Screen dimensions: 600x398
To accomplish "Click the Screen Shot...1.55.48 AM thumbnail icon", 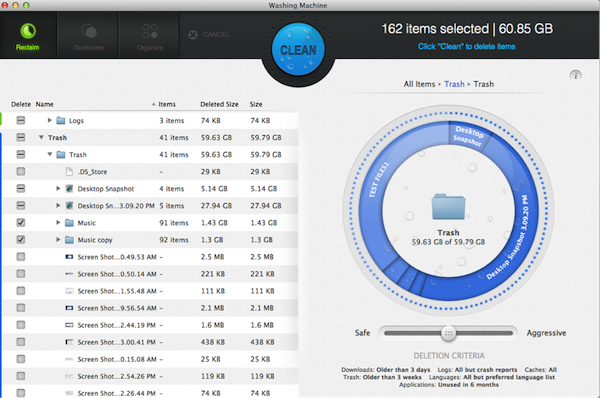I will (x=69, y=291).
